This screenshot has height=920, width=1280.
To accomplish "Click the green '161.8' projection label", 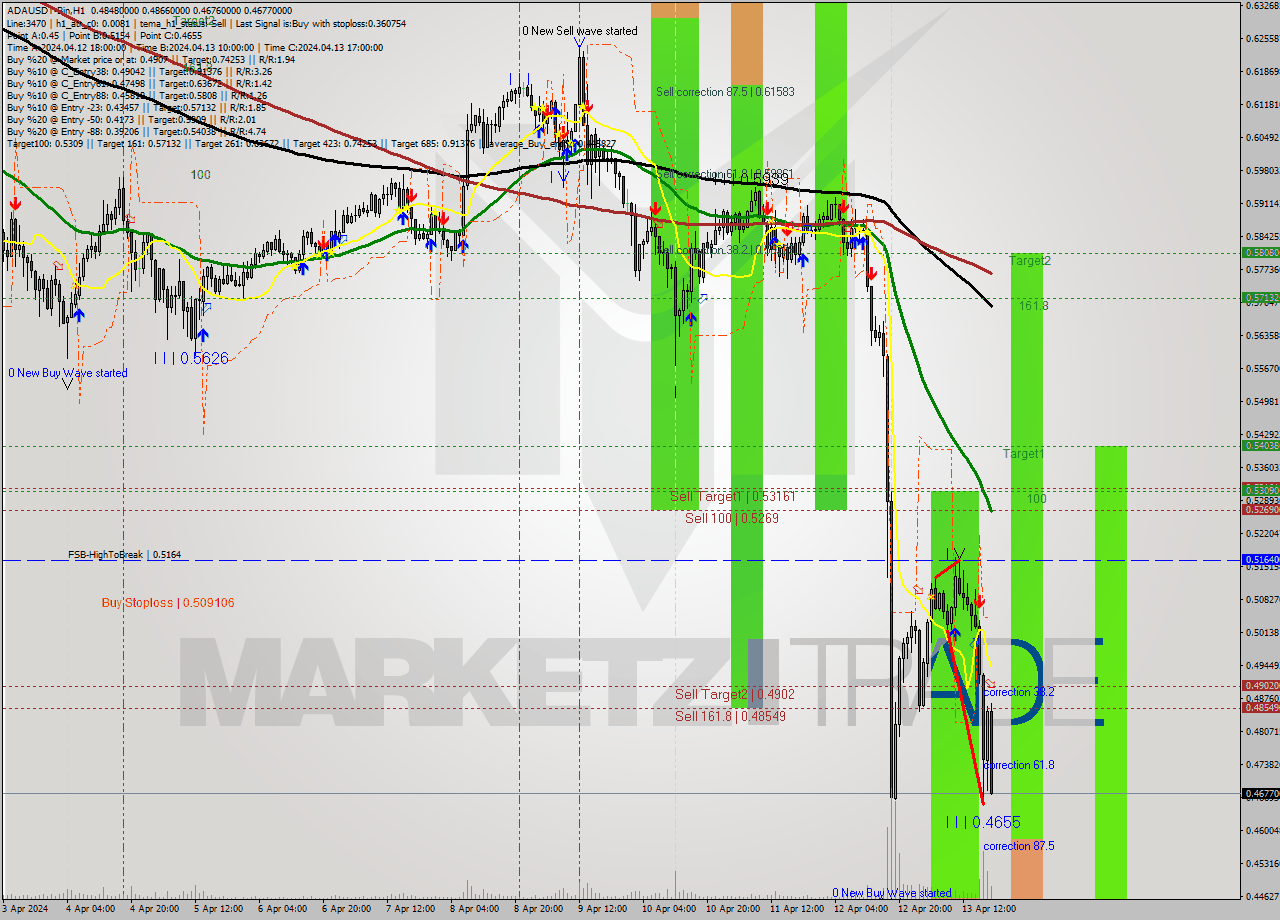I will [1034, 306].
